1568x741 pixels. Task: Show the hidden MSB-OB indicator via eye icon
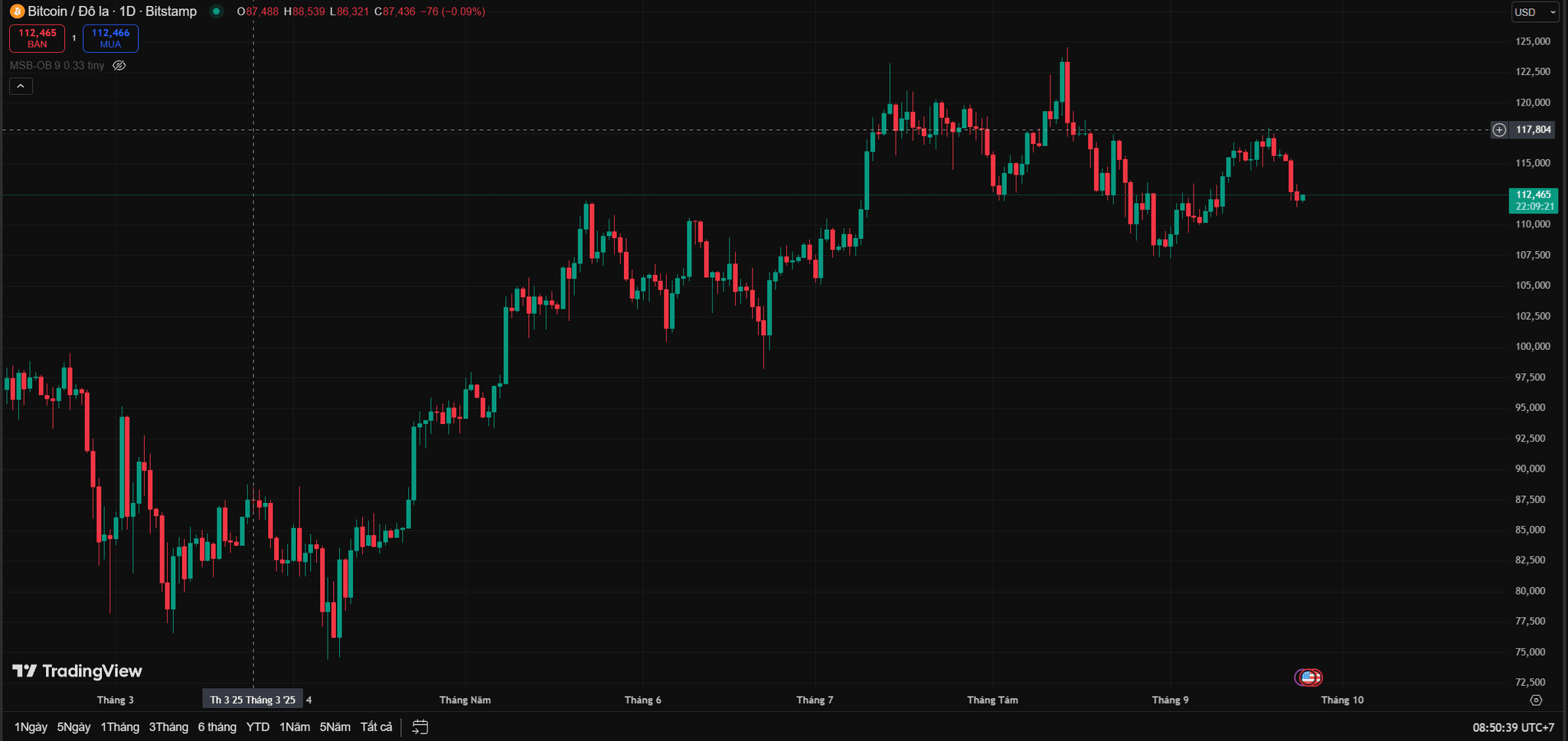tap(119, 66)
